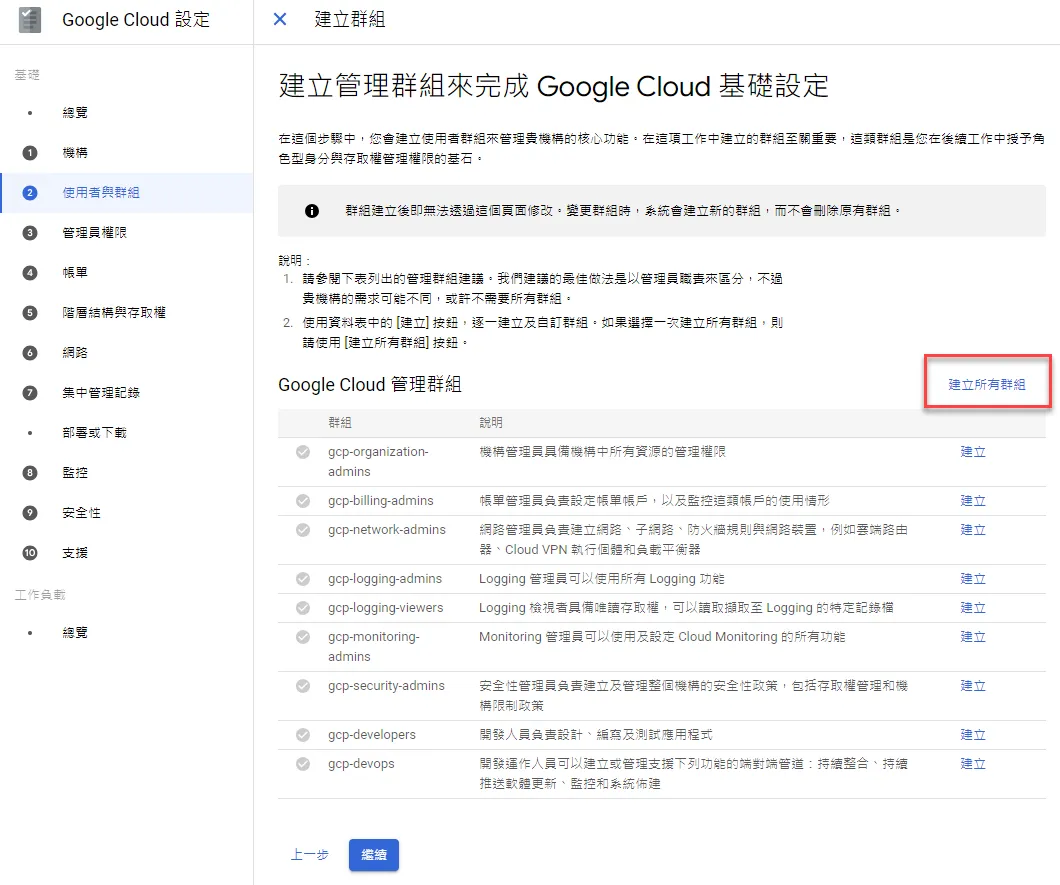Click check icon for gcp-monitoring-admins
The image size is (1060, 885).
(x=303, y=637)
